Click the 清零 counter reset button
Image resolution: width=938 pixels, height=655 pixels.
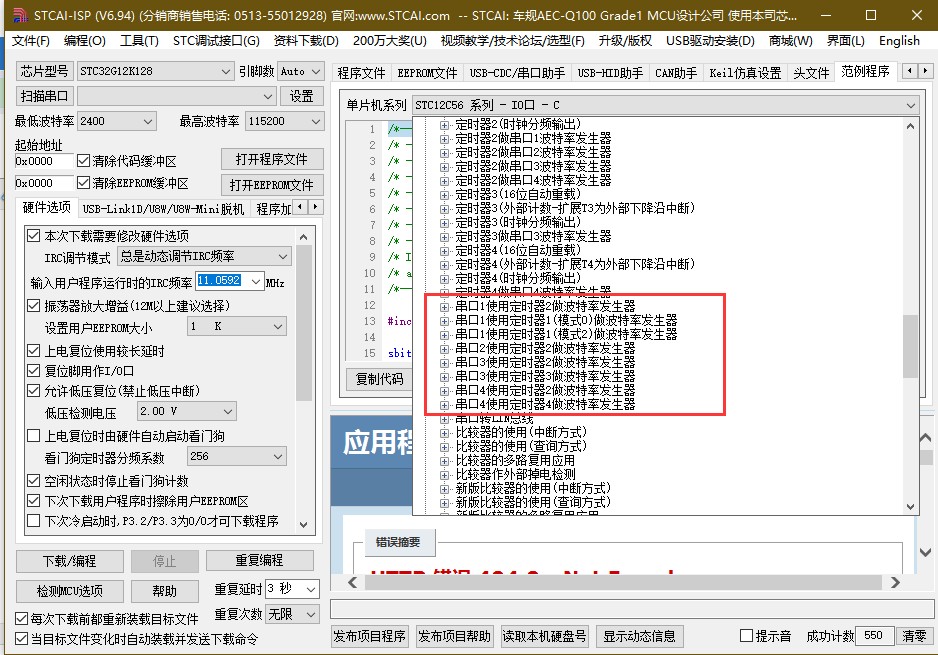pos(914,636)
